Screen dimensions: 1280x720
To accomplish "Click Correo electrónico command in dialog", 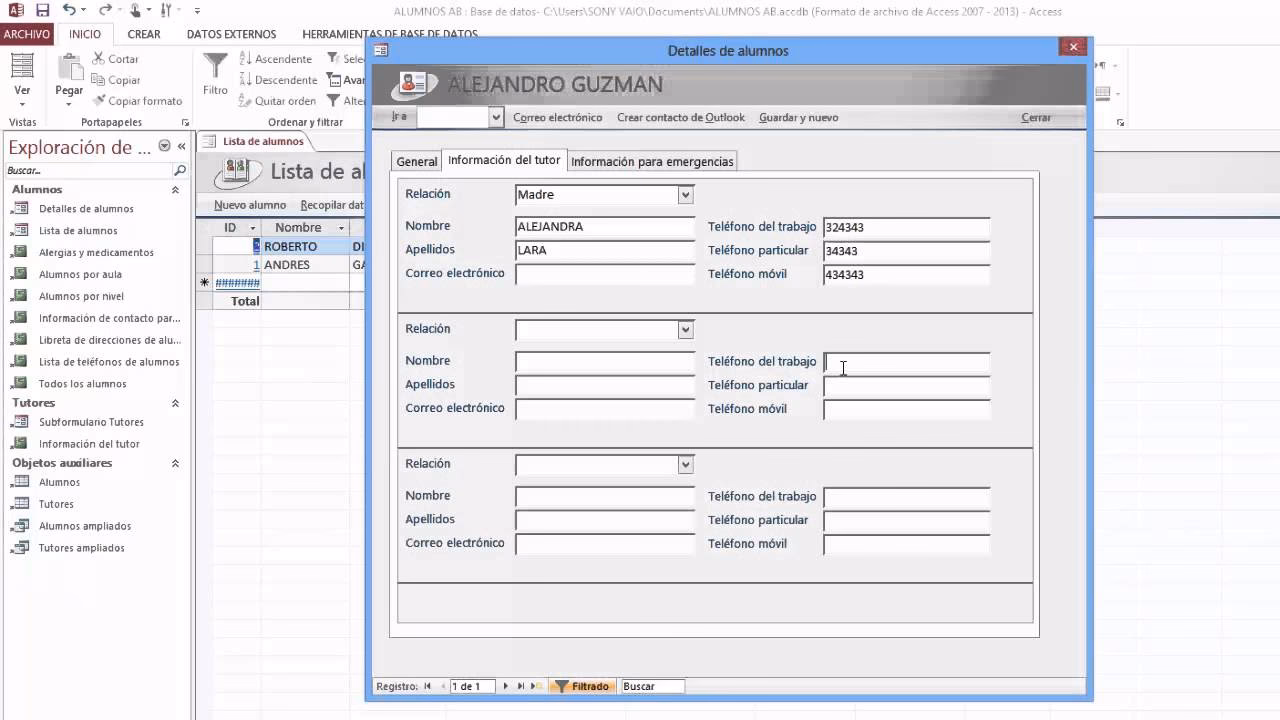I will (558, 117).
